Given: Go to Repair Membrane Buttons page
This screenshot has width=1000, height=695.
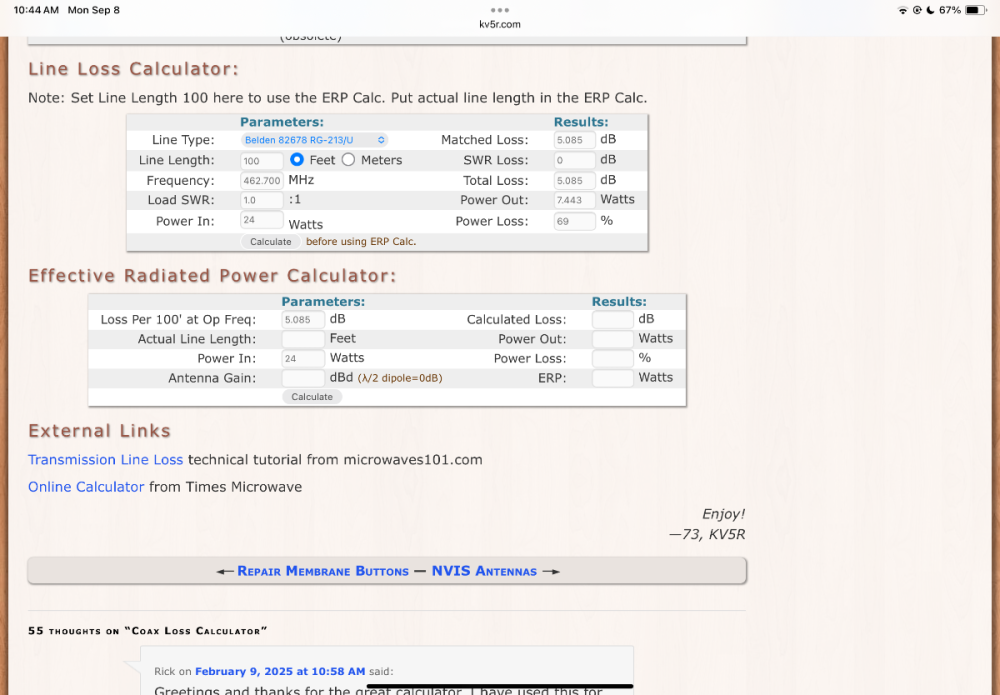Looking at the screenshot, I should pyautogui.click(x=322, y=571).
